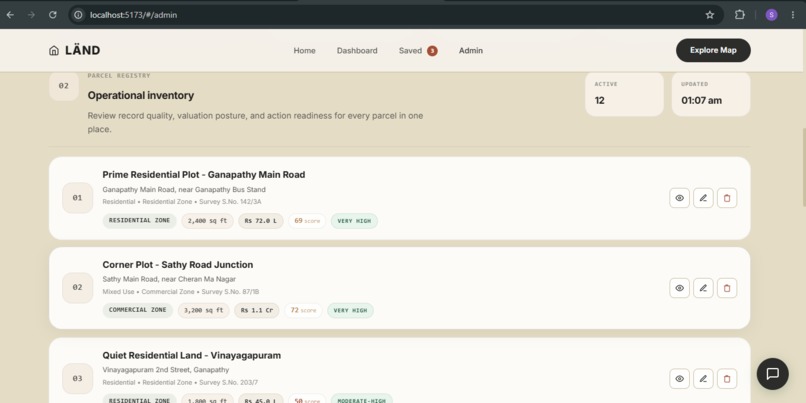Open the Dashboard nav item
806x403 pixels.
pos(357,50)
